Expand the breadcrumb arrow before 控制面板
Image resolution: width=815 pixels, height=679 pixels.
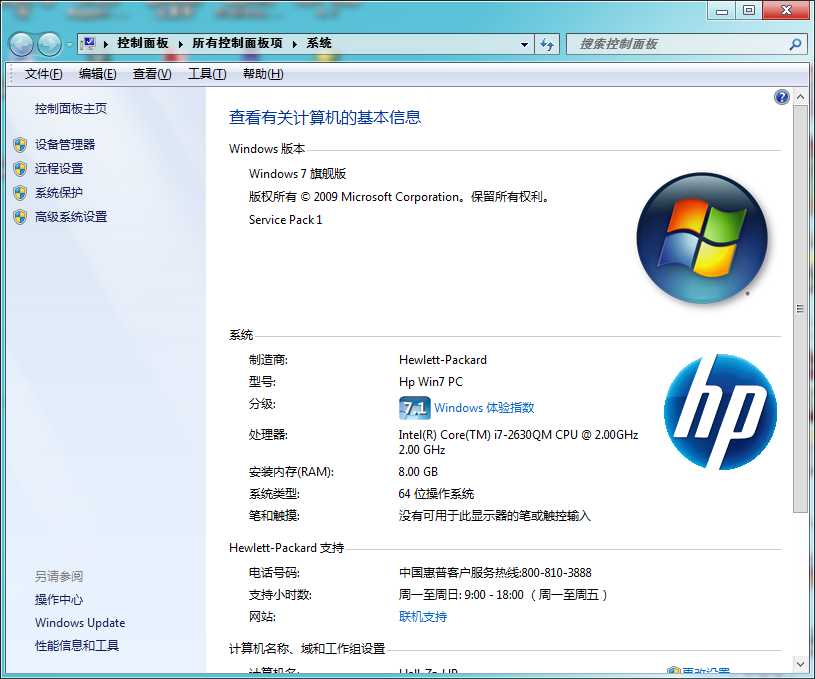pyautogui.click(x=106, y=44)
